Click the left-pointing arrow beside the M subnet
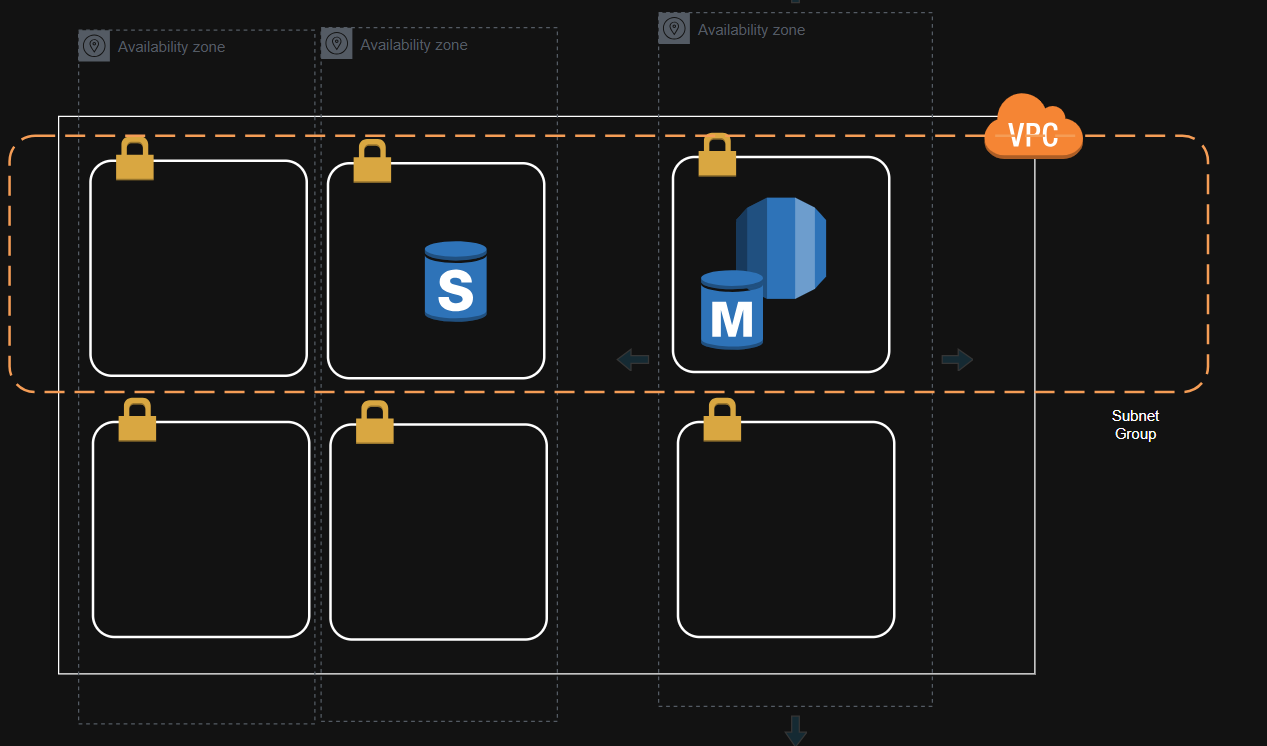 [x=633, y=359]
